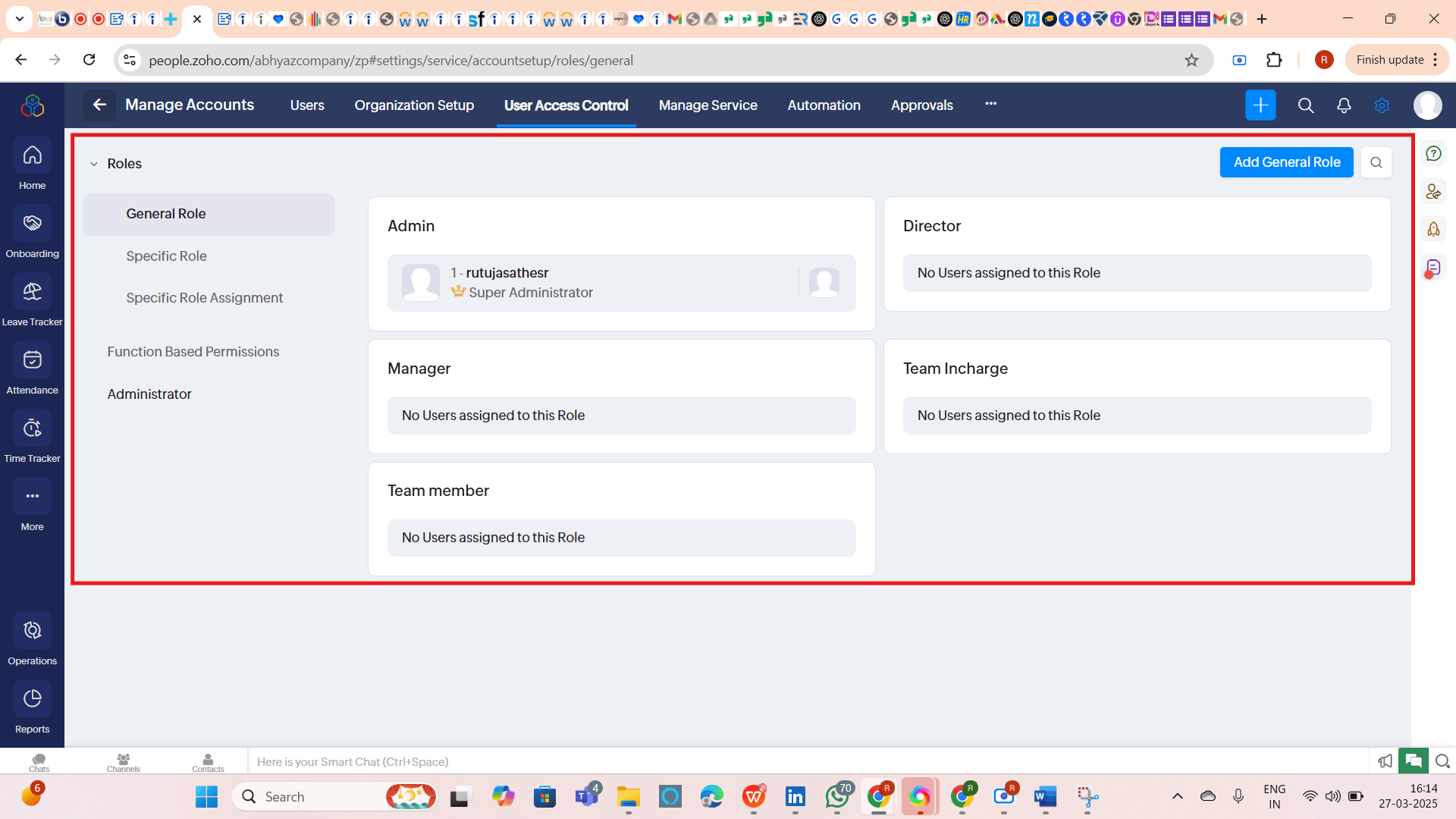Show hidden system tray icons
This screenshot has width=1456, height=819.
(1177, 796)
